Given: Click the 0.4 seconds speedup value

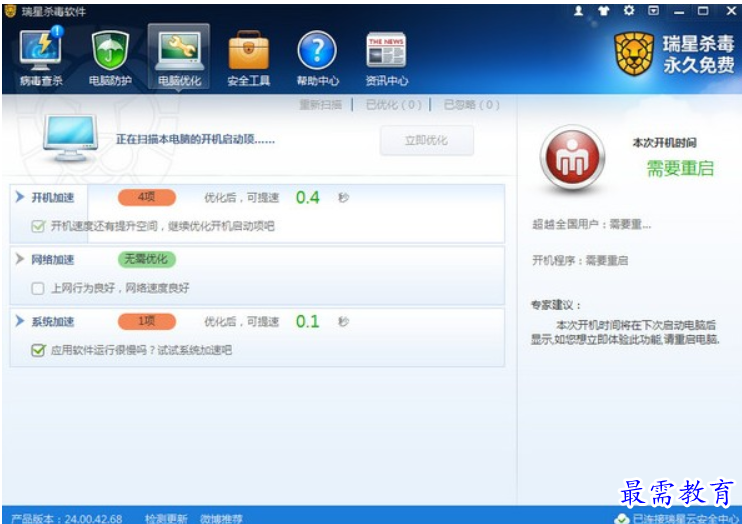Looking at the screenshot, I should coord(308,197).
